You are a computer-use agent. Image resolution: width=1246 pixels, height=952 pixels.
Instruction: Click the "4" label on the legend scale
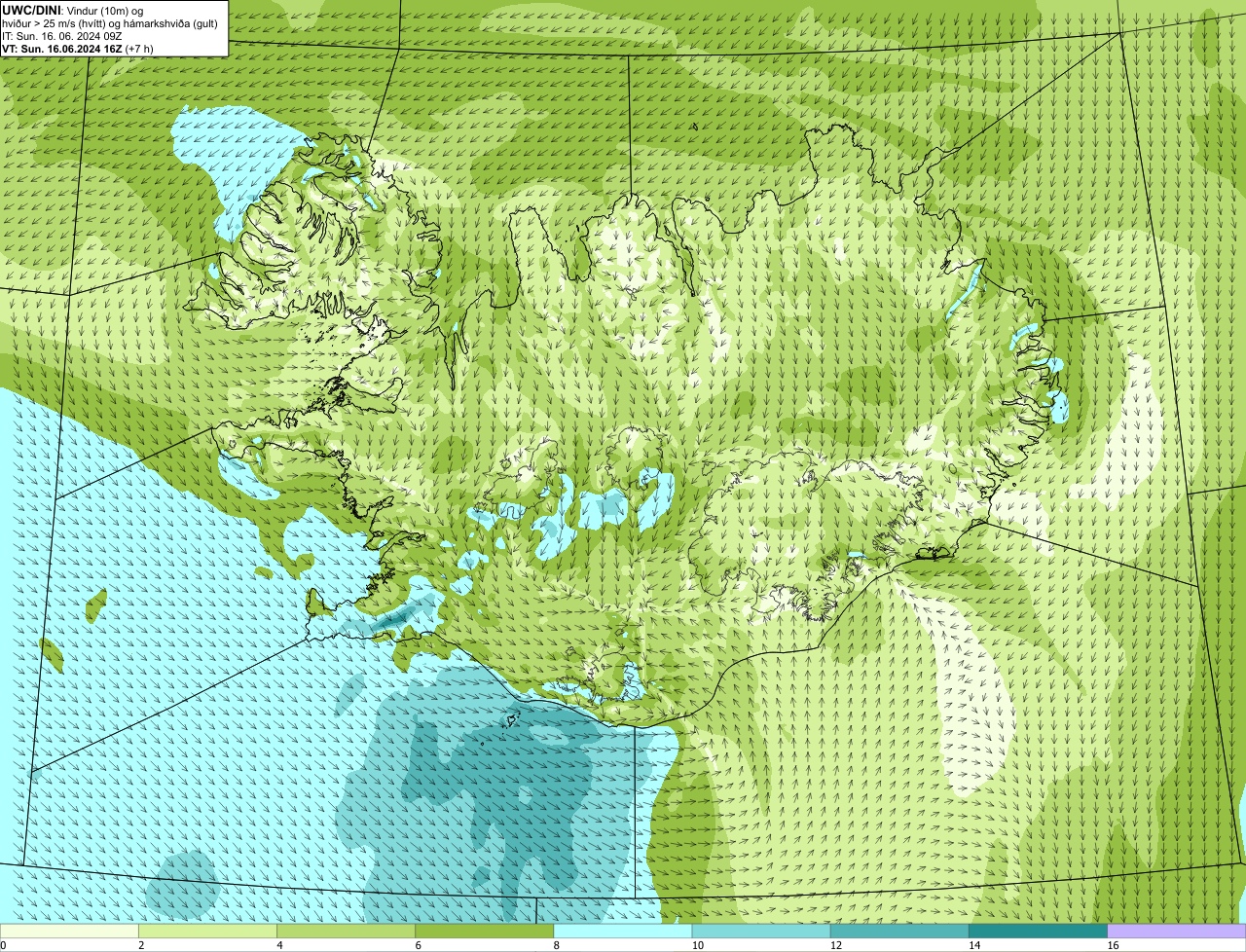[279, 945]
